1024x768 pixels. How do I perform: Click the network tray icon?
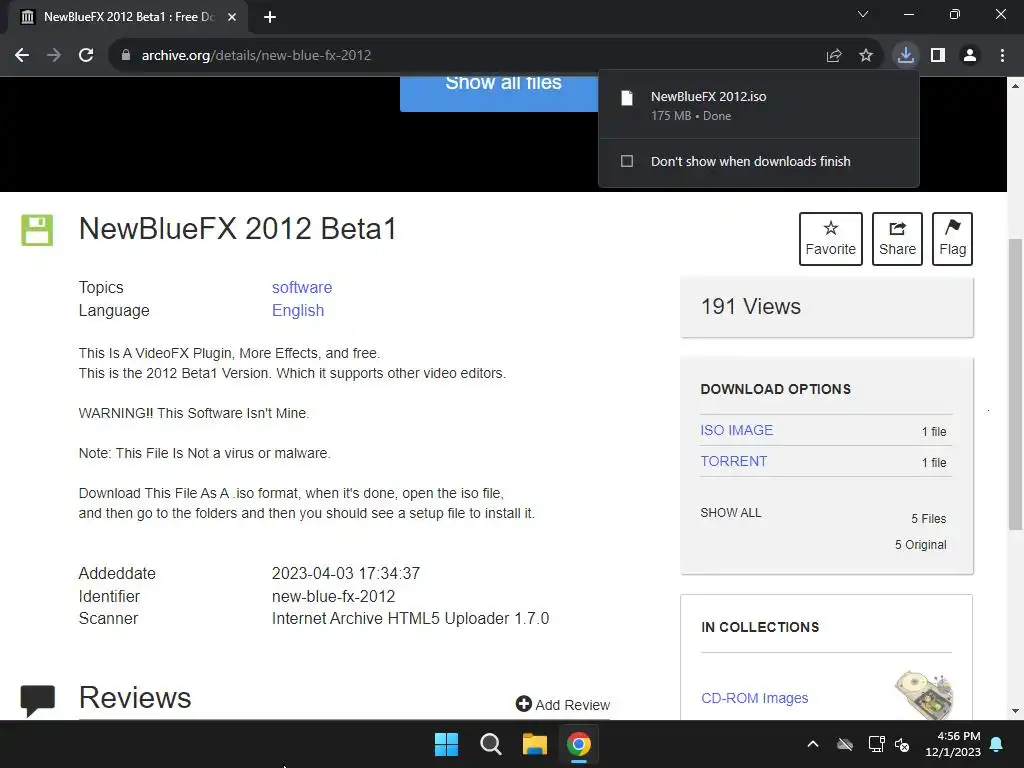(876, 744)
